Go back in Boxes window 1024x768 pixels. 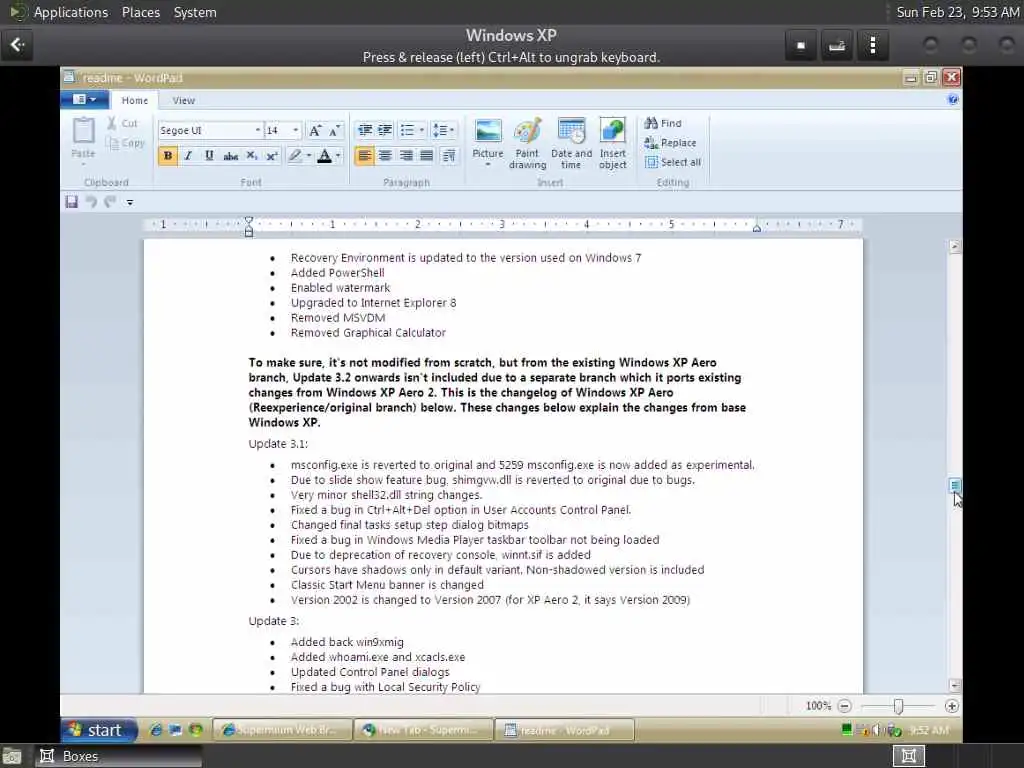[x=17, y=45]
